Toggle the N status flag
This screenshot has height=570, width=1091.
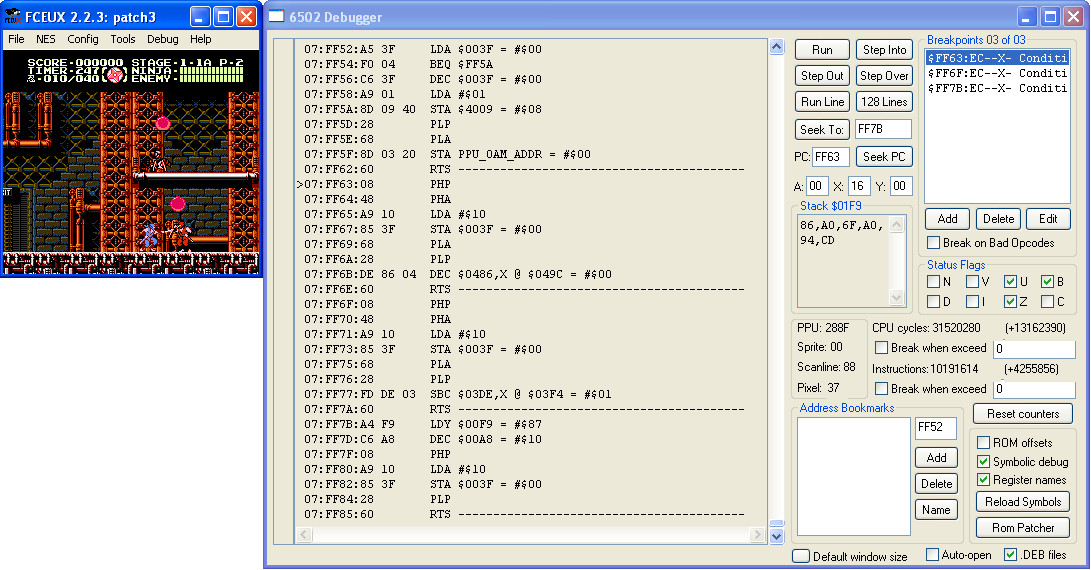coord(934,282)
